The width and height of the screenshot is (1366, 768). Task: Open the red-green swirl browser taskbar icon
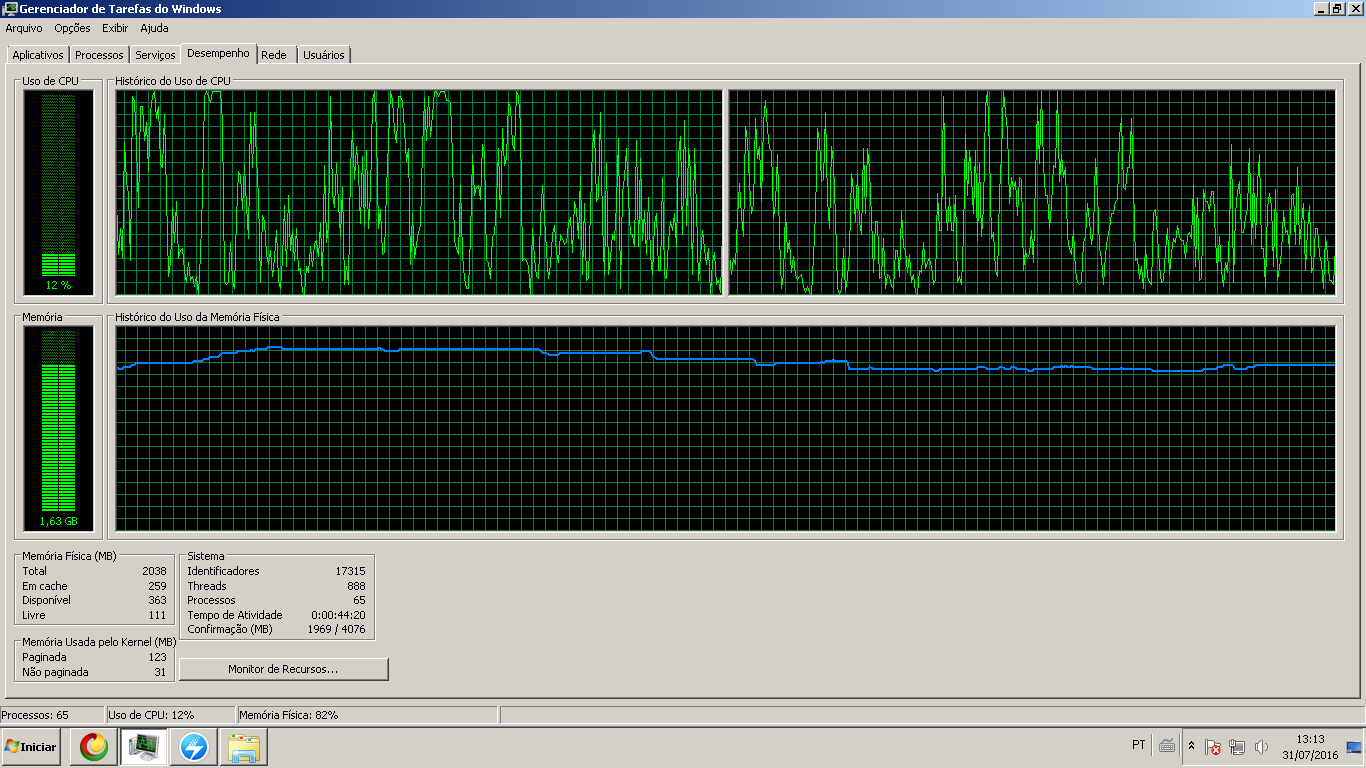pyautogui.click(x=94, y=746)
